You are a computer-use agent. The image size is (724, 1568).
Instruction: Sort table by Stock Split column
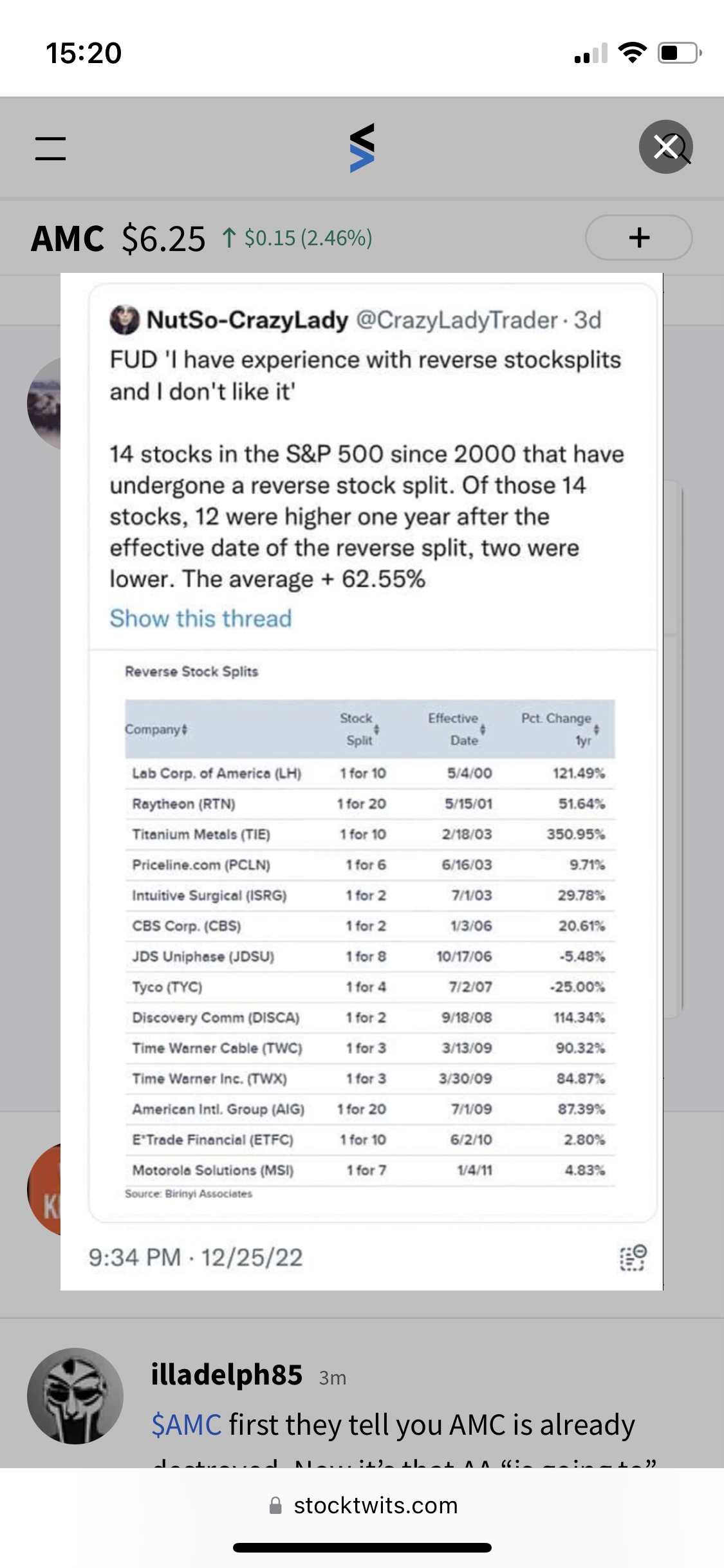pos(376,729)
